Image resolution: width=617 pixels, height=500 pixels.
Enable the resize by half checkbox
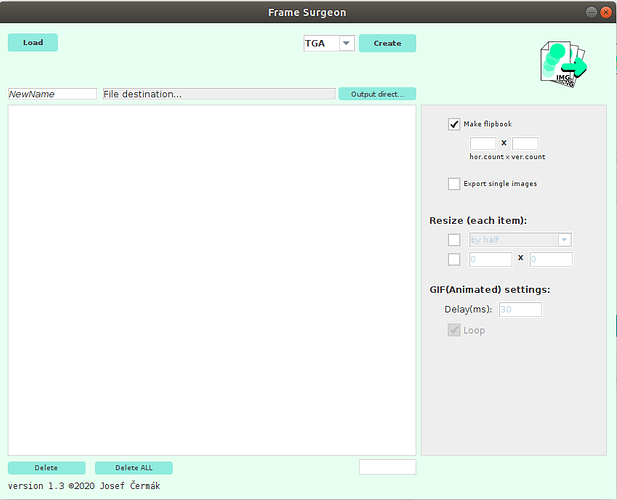[x=454, y=240]
